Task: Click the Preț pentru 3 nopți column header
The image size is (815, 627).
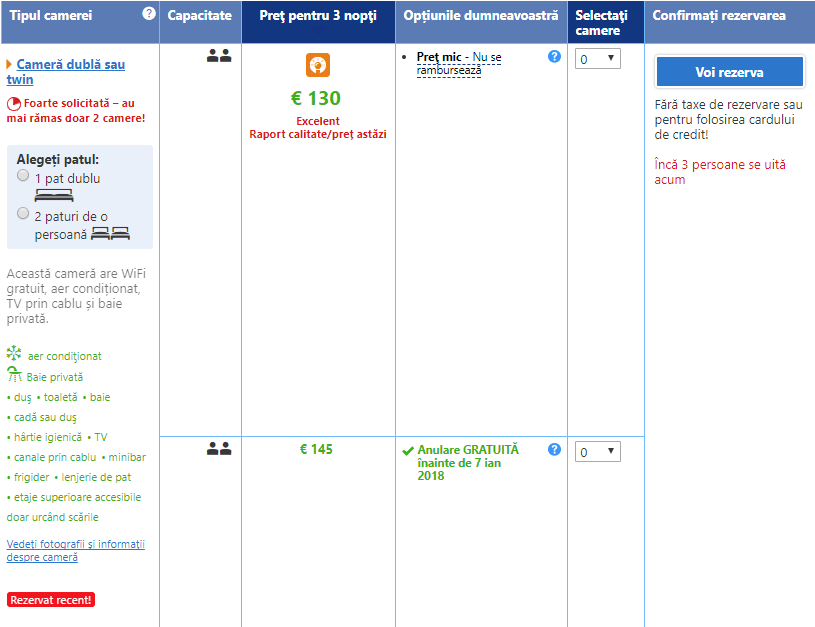Action: pyautogui.click(x=318, y=16)
